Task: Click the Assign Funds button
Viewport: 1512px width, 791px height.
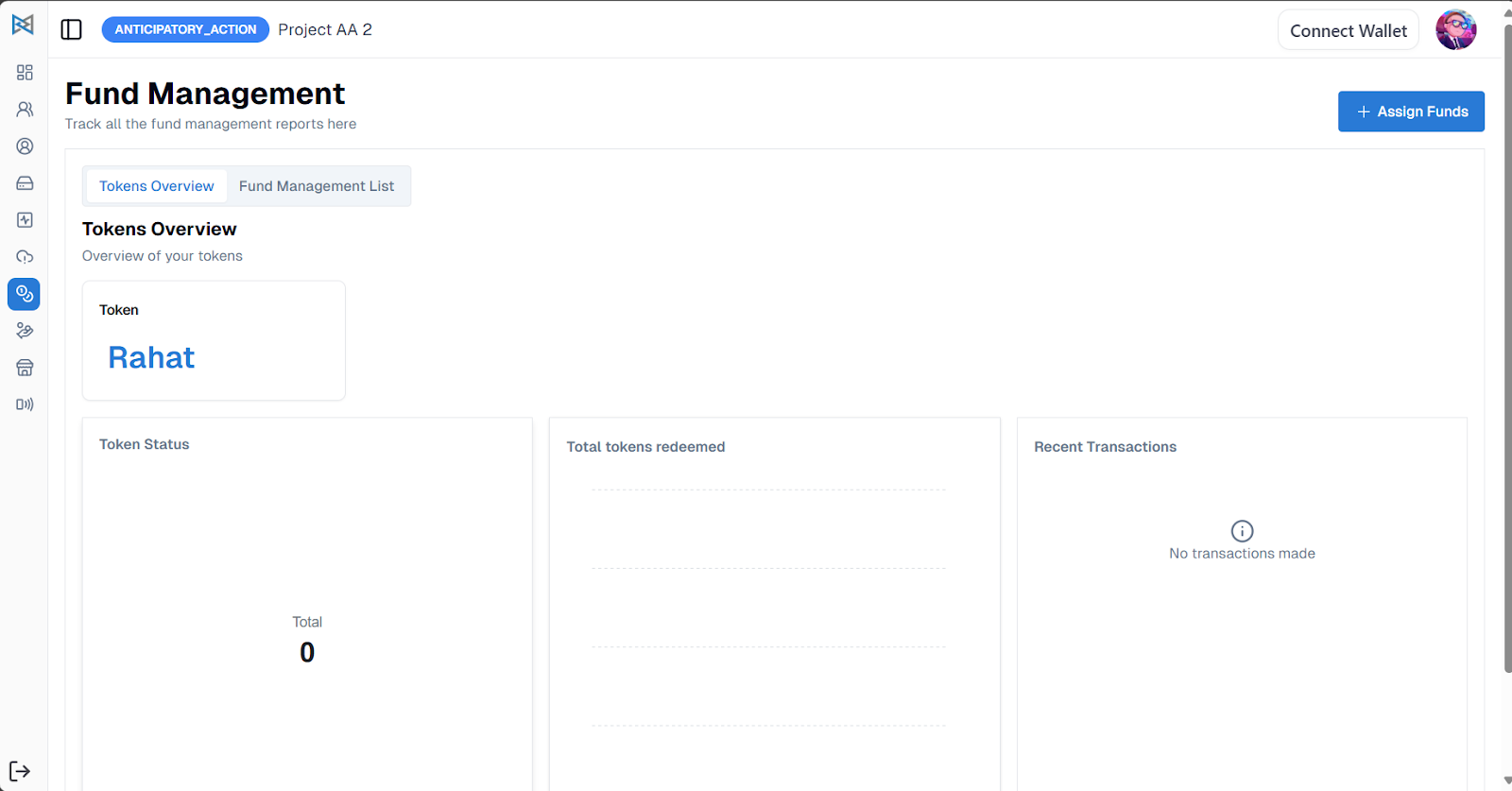Action: tap(1411, 112)
